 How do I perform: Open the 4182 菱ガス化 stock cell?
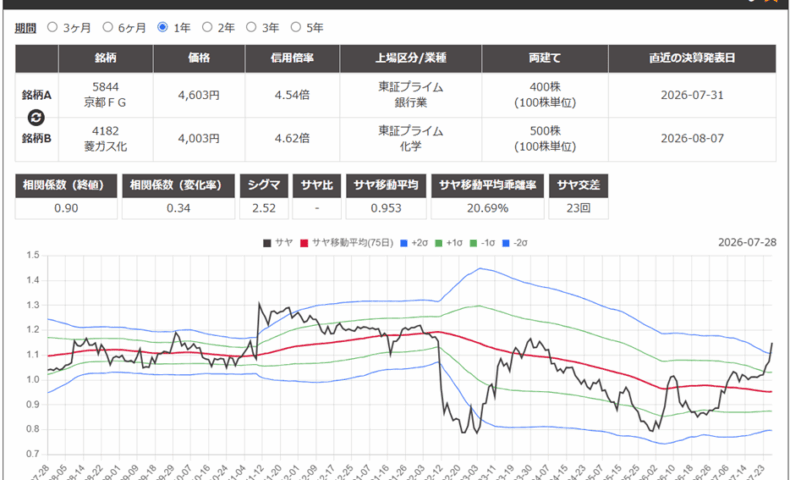pos(105,139)
